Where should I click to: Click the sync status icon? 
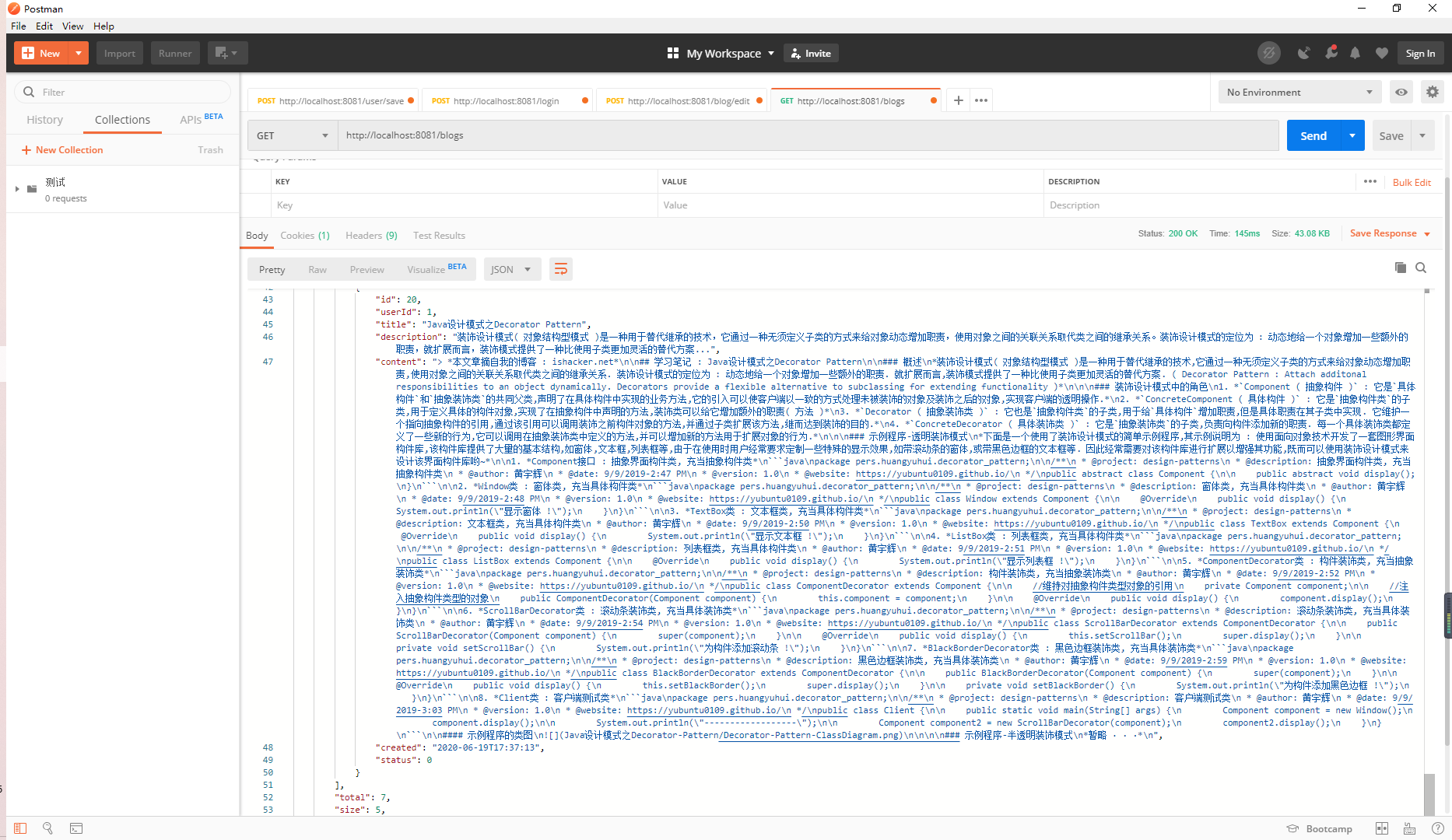1269,53
